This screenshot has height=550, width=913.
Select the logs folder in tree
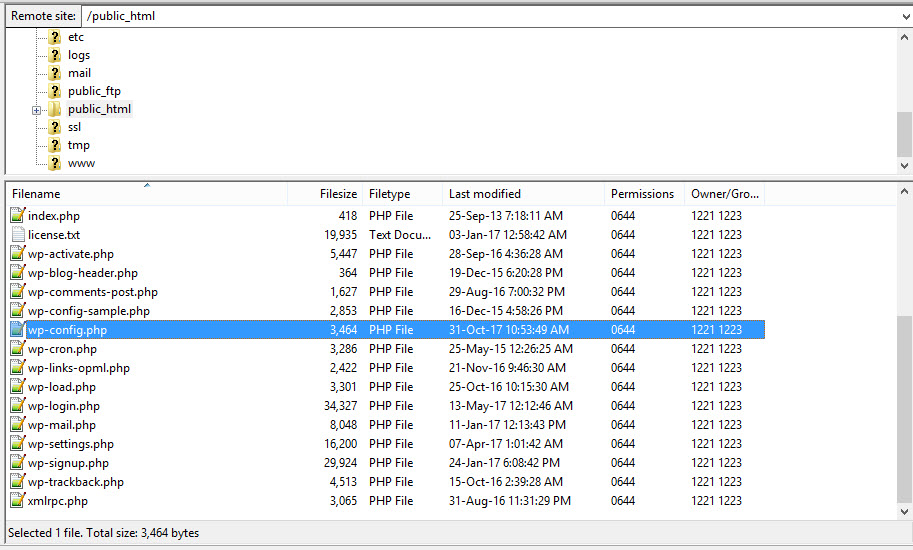tap(79, 55)
